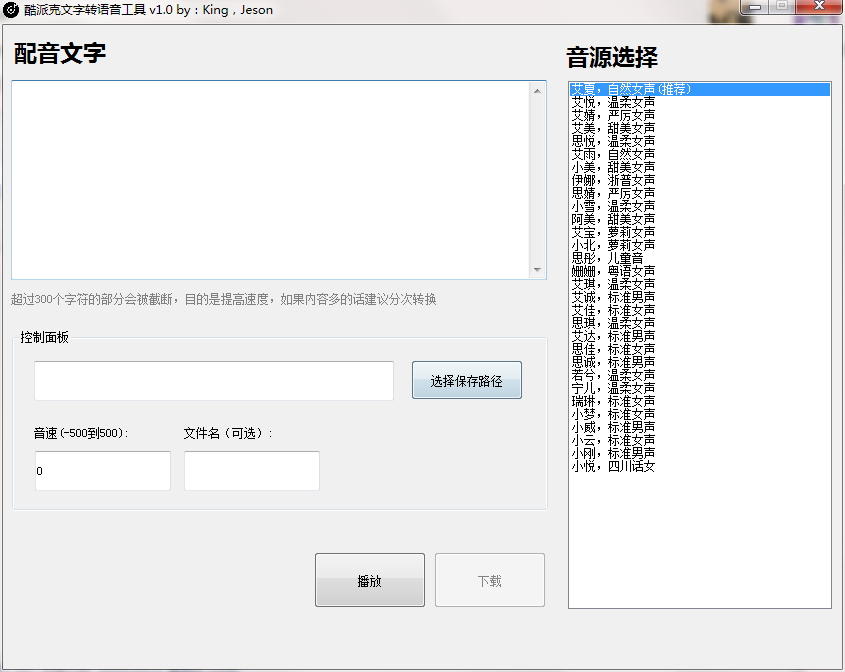Select voice 艾夏，自然女声 (推荐)
This screenshot has height=672, width=845.
point(631,89)
